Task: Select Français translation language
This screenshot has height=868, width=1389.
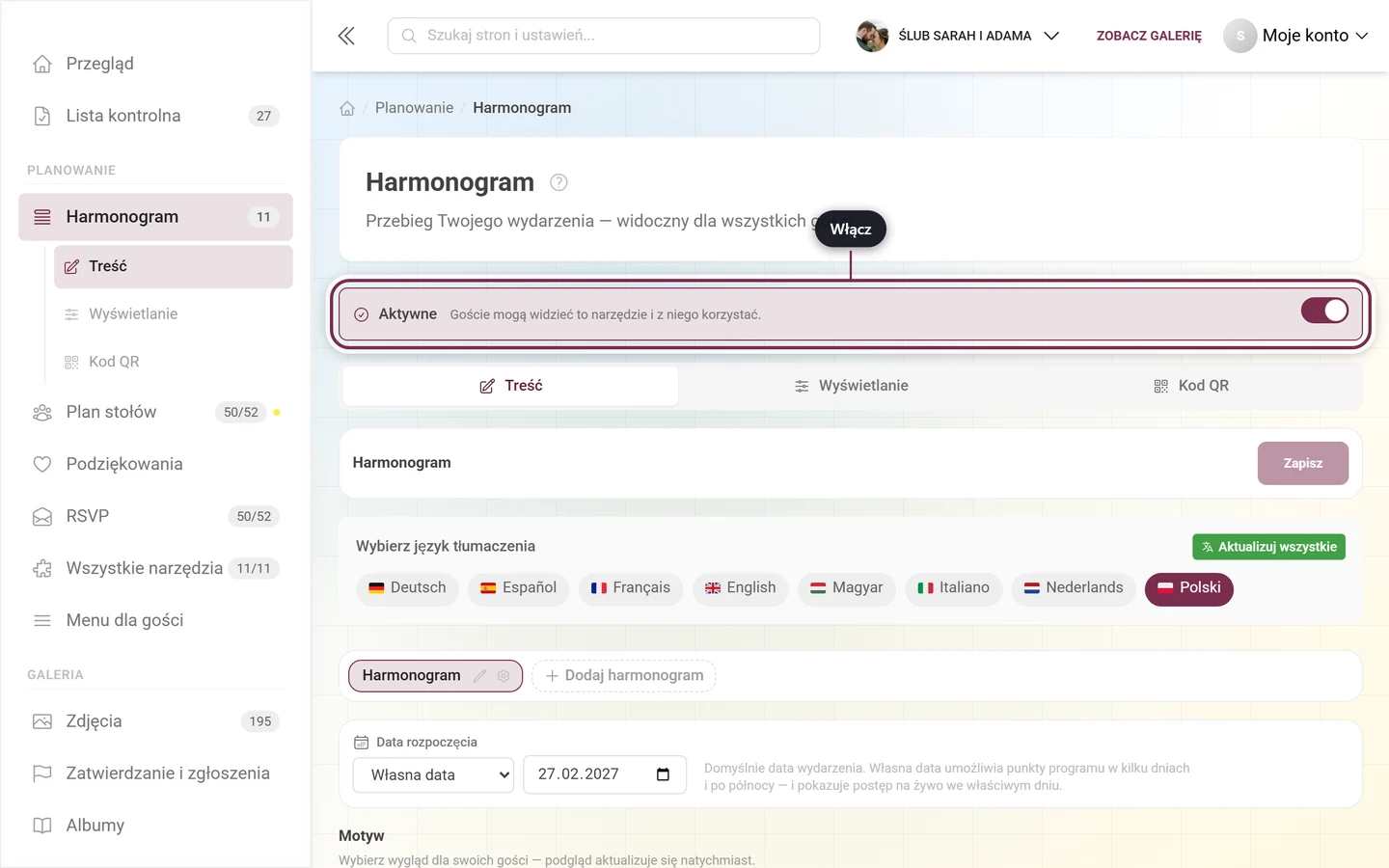Action: [x=631, y=588]
